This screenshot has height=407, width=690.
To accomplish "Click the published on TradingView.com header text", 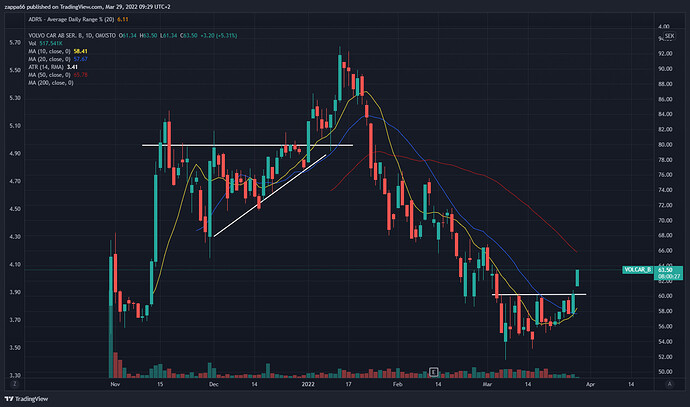I will pos(87,7).
